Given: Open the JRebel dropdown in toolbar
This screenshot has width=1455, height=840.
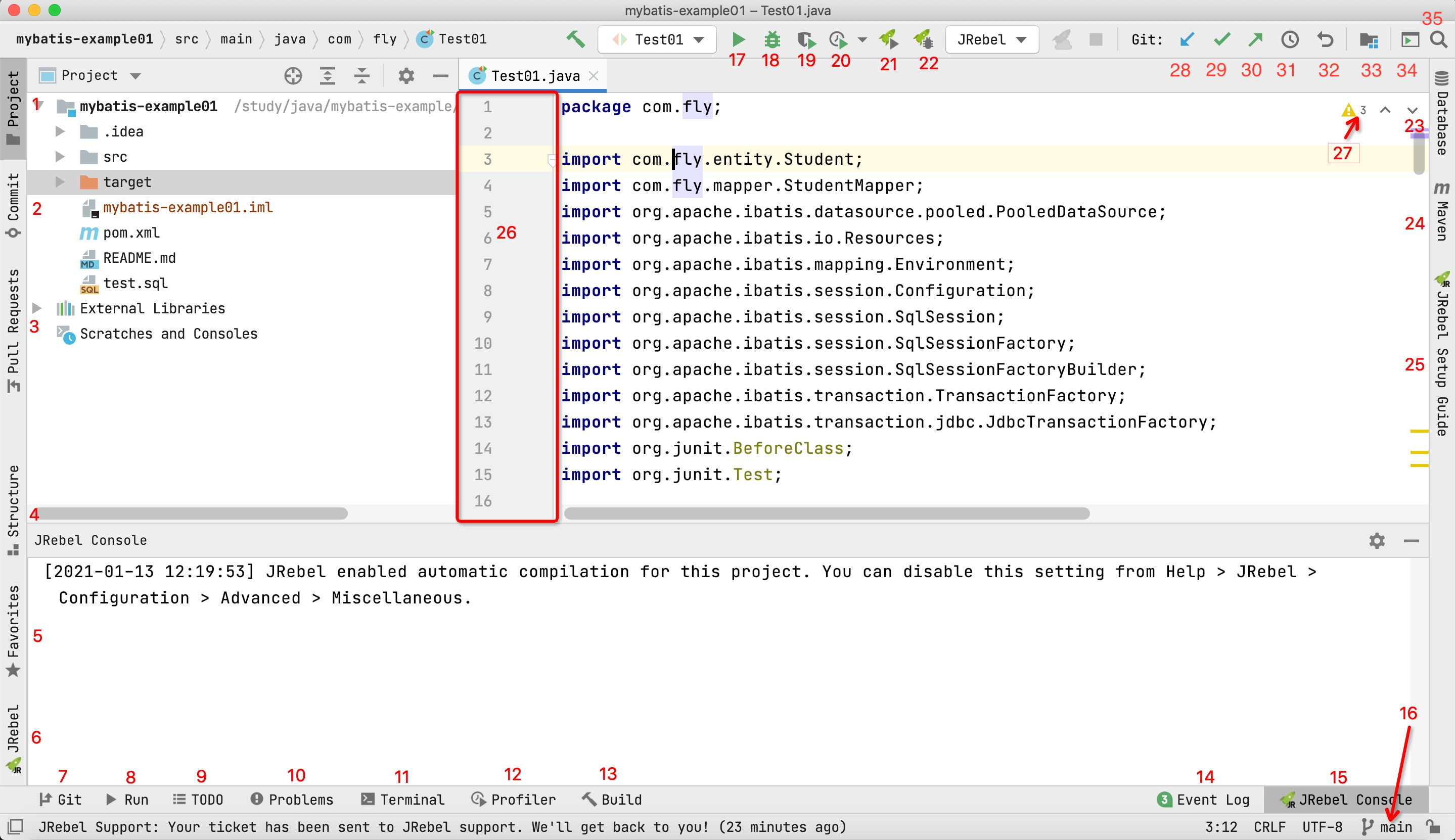Looking at the screenshot, I should point(992,39).
